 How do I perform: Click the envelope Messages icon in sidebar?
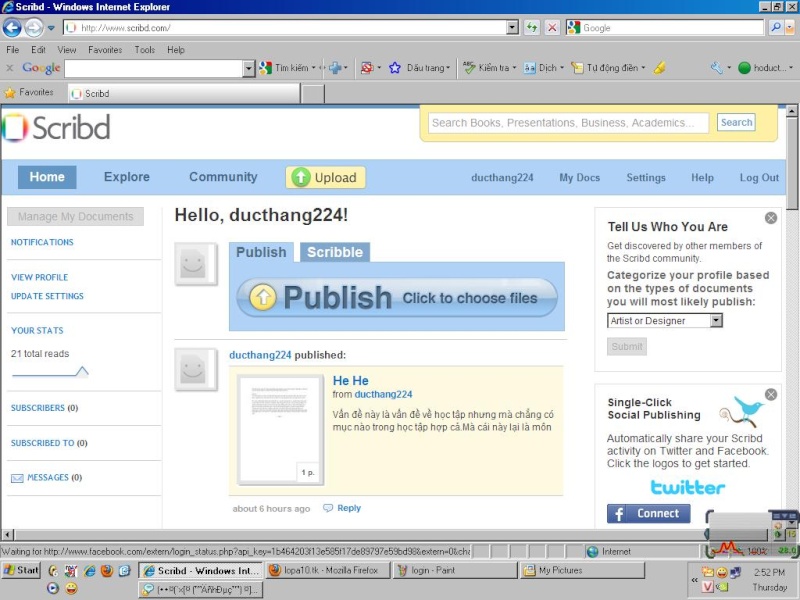(17, 478)
